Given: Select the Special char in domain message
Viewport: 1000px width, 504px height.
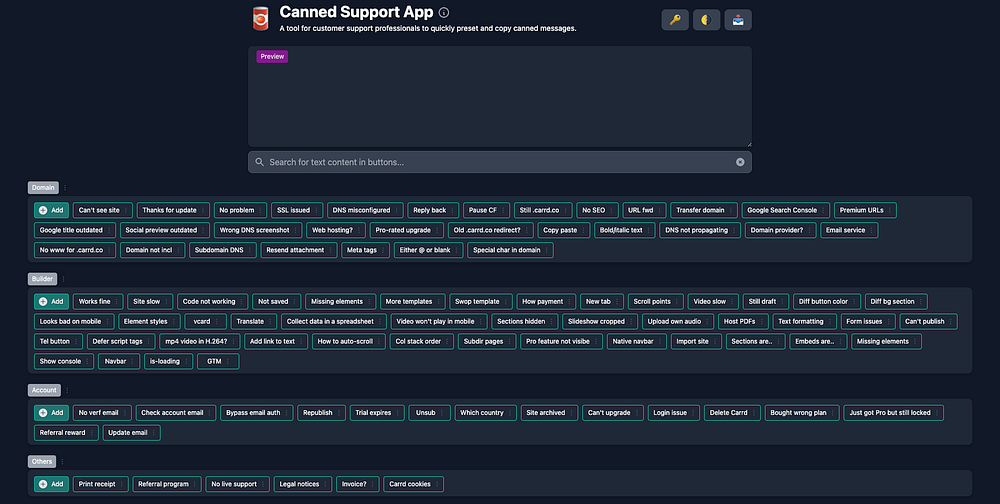Looking at the screenshot, I should (510, 250).
